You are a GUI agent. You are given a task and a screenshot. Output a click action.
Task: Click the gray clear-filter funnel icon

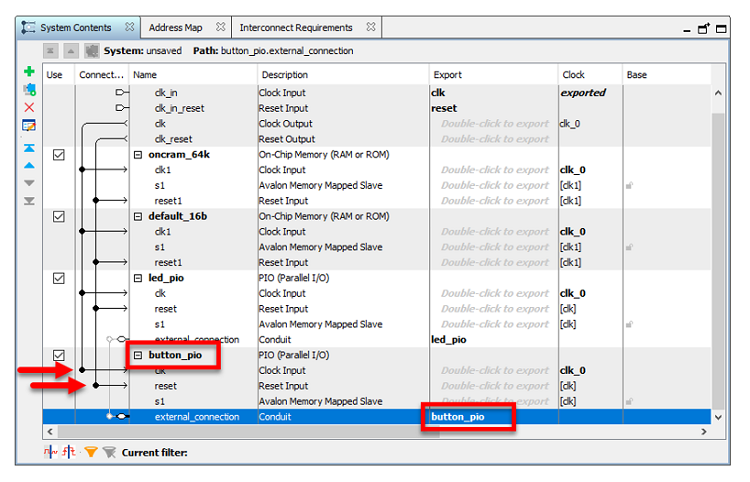pyautogui.click(x=110, y=452)
